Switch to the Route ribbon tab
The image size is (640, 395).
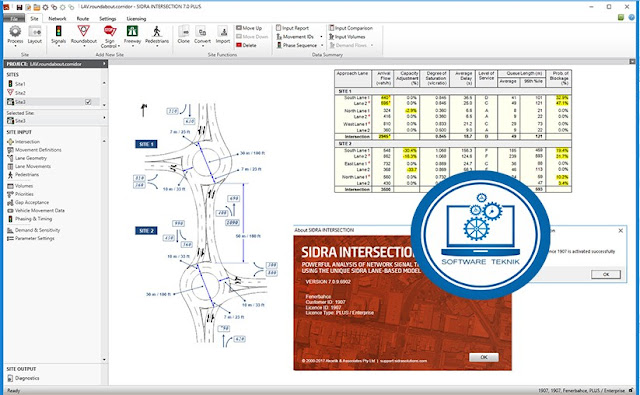pos(83,19)
